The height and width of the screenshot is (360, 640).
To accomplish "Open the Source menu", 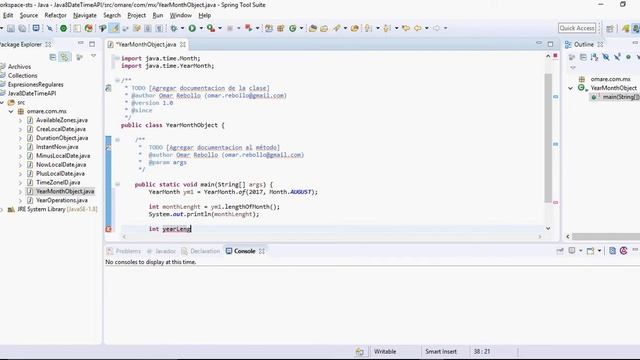I will click(x=29, y=16).
